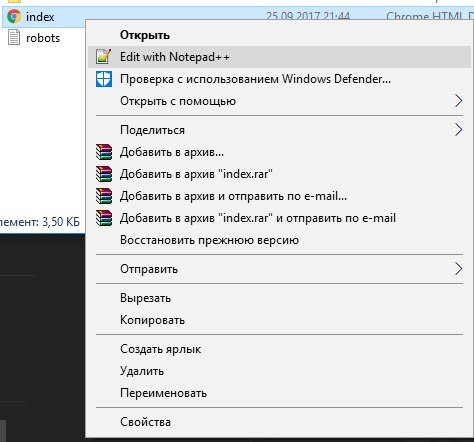Click WinRAR icon for archive and e-mail option
The image size is (474, 442).
pos(104,196)
